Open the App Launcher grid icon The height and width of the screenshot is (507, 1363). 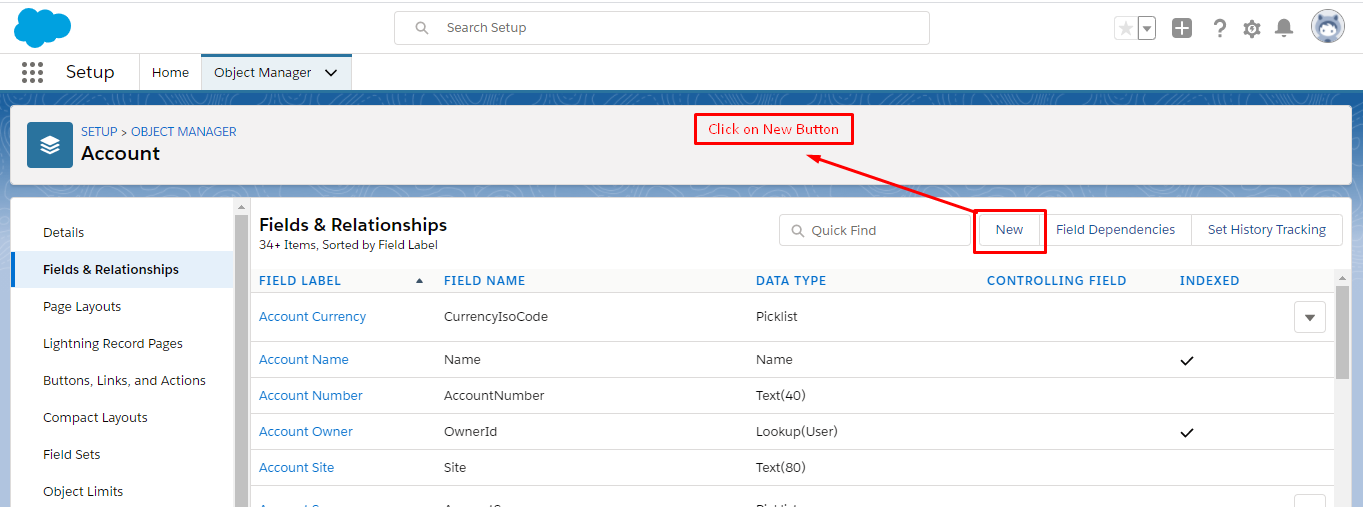pyautogui.click(x=32, y=72)
